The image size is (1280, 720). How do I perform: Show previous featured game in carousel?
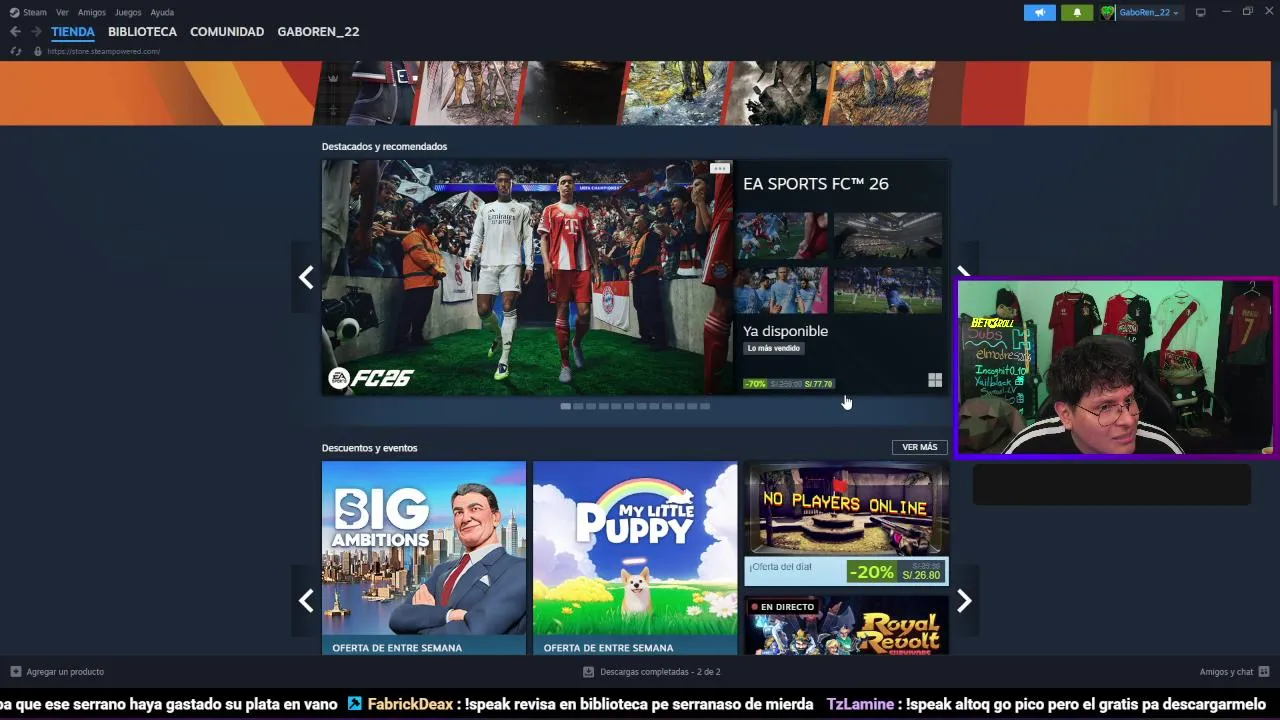pos(306,277)
